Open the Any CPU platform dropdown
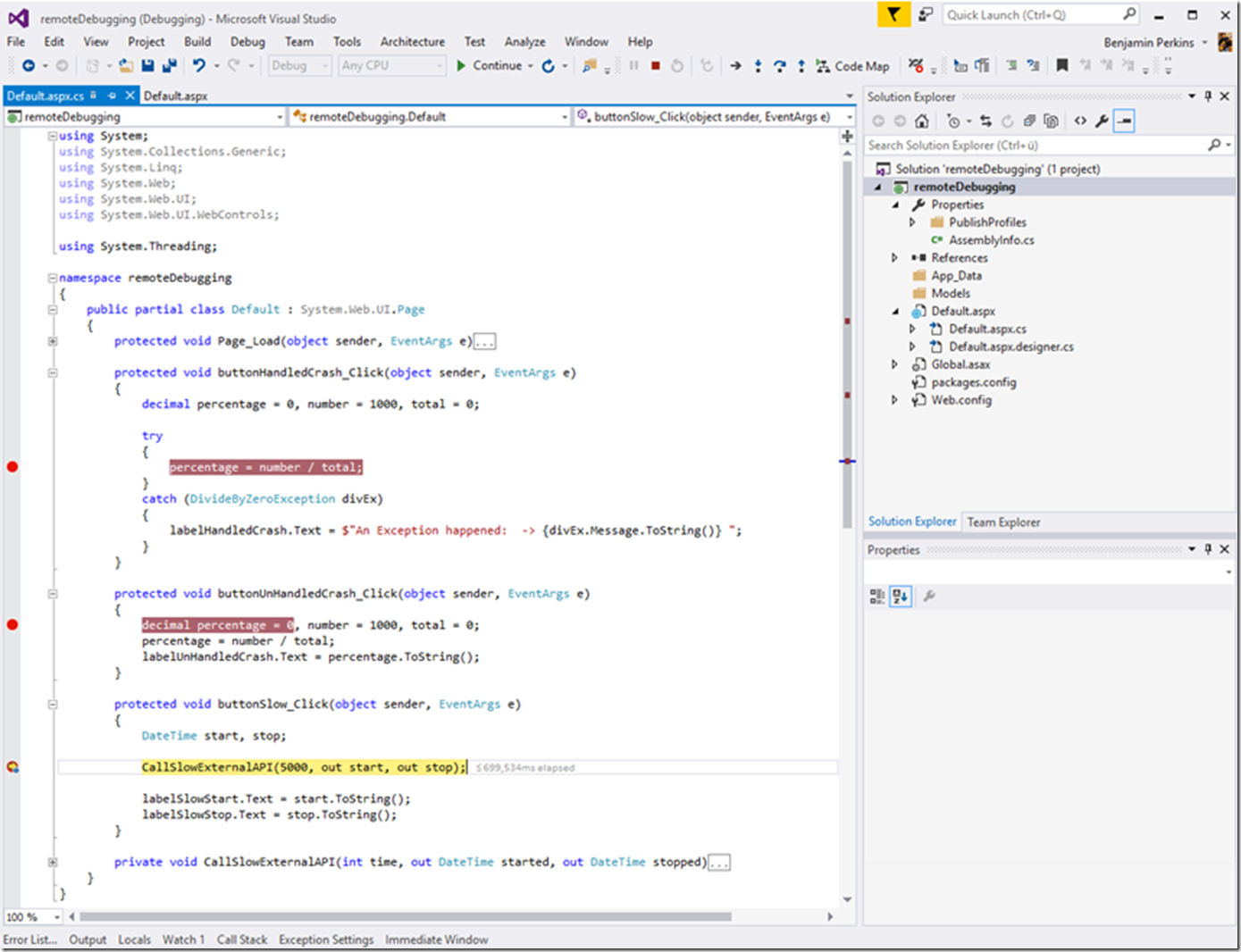 tap(391, 65)
